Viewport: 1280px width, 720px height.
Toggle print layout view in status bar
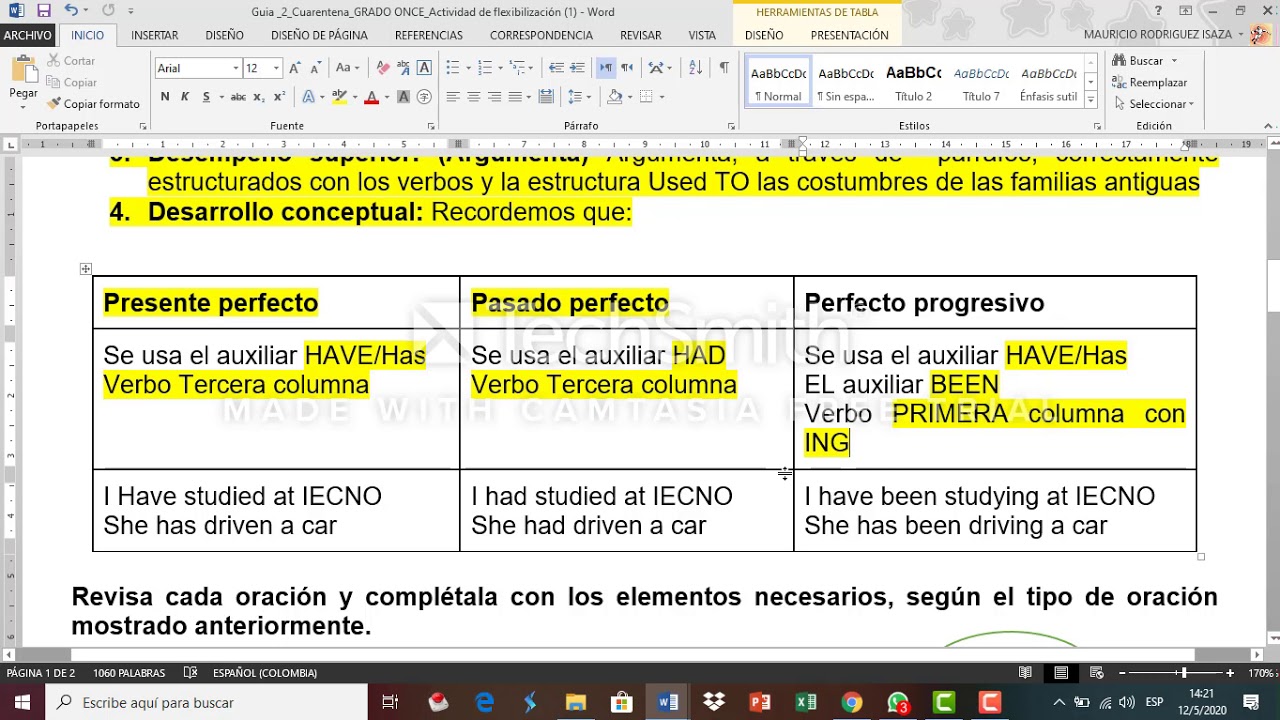1061,673
